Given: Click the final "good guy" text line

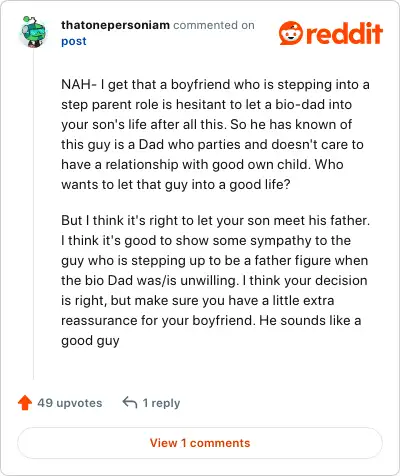Looking at the screenshot, I should click(90, 341).
